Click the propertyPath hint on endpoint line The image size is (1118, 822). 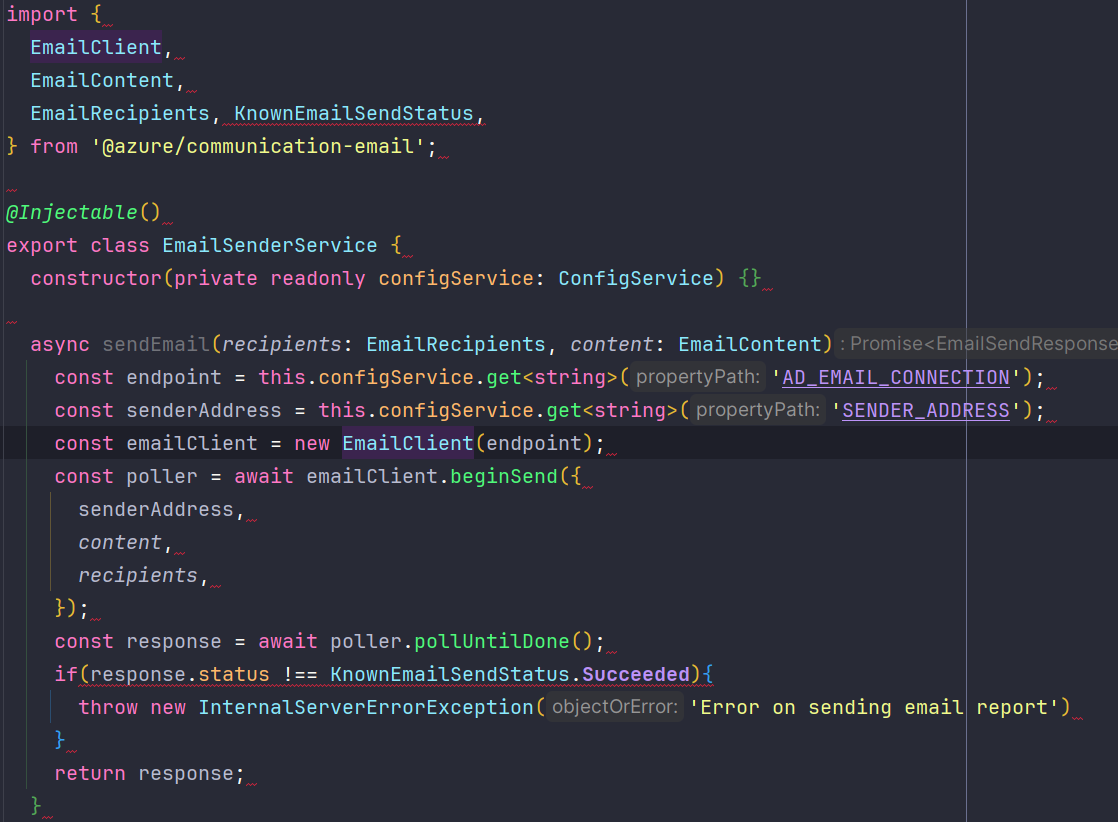pyautogui.click(x=698, y=376)
